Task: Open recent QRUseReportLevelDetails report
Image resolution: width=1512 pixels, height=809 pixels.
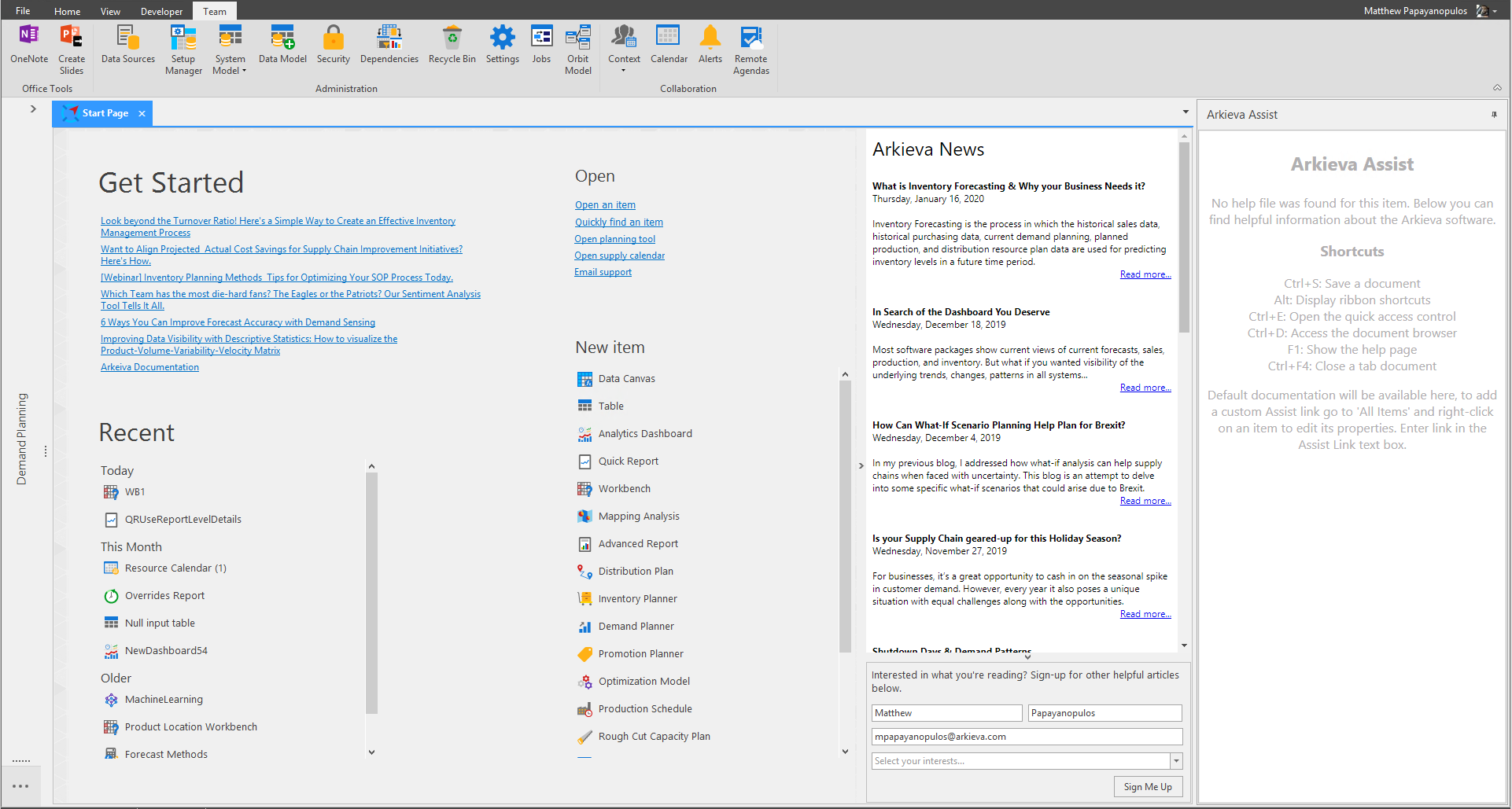Action: [172, 520]
